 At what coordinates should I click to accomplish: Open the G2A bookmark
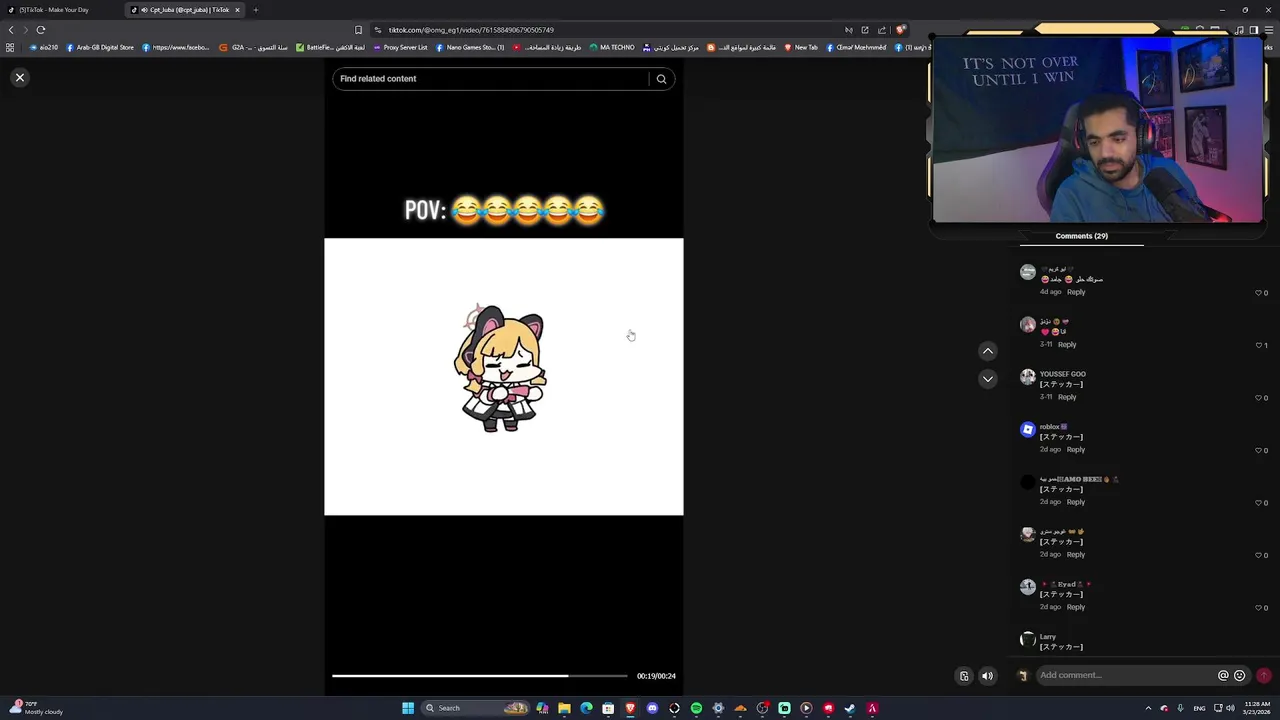pyautogui.click(x=253, y=47)
